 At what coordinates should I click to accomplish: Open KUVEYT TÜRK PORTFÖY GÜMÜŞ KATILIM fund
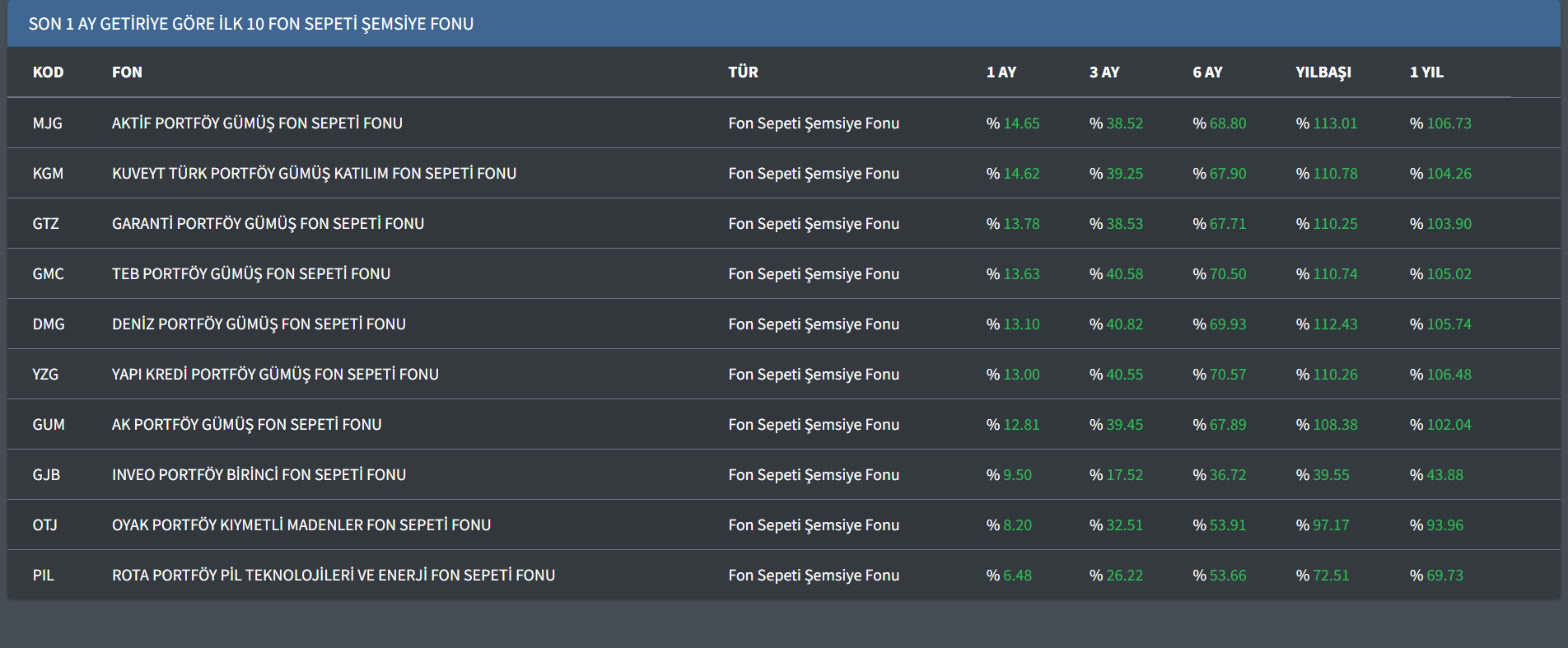point(314,174)
